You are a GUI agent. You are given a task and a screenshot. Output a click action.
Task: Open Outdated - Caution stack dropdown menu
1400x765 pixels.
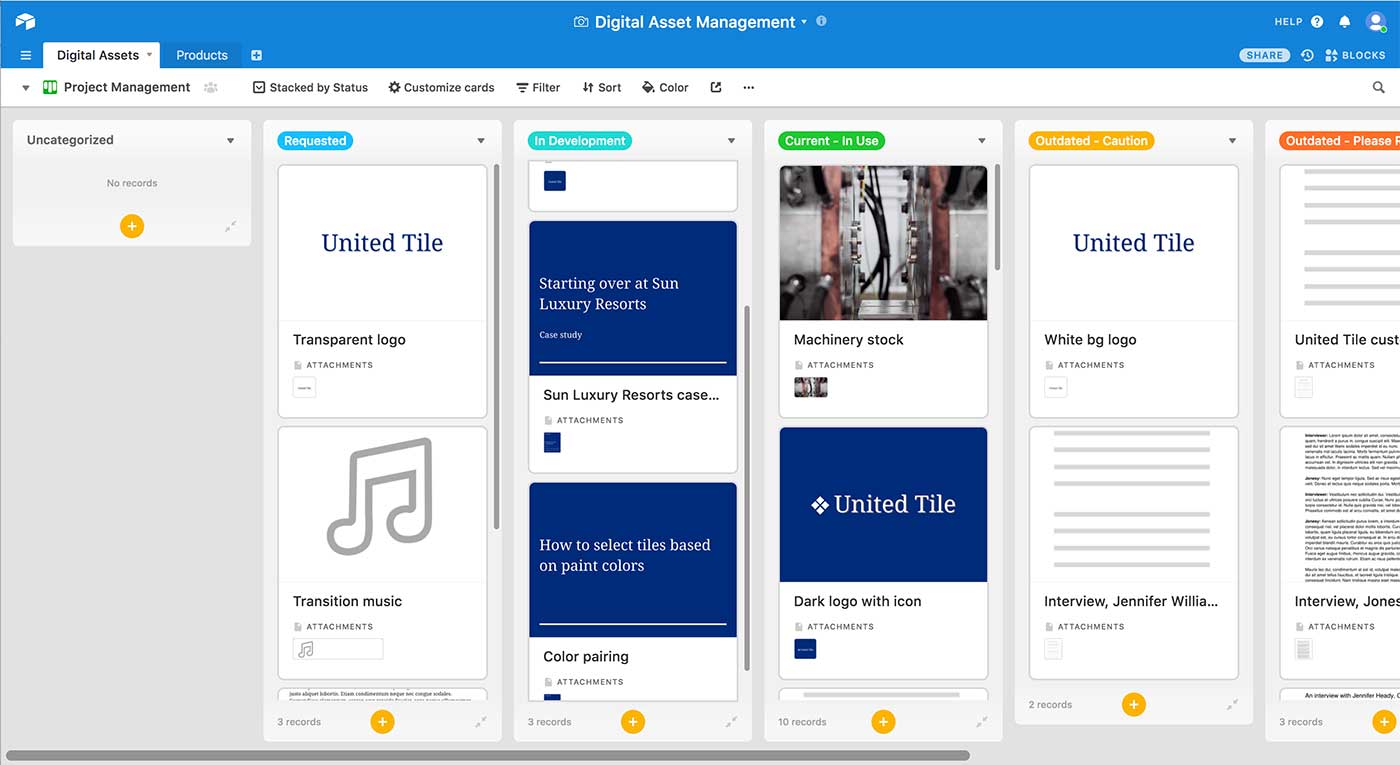point(1232,141)
